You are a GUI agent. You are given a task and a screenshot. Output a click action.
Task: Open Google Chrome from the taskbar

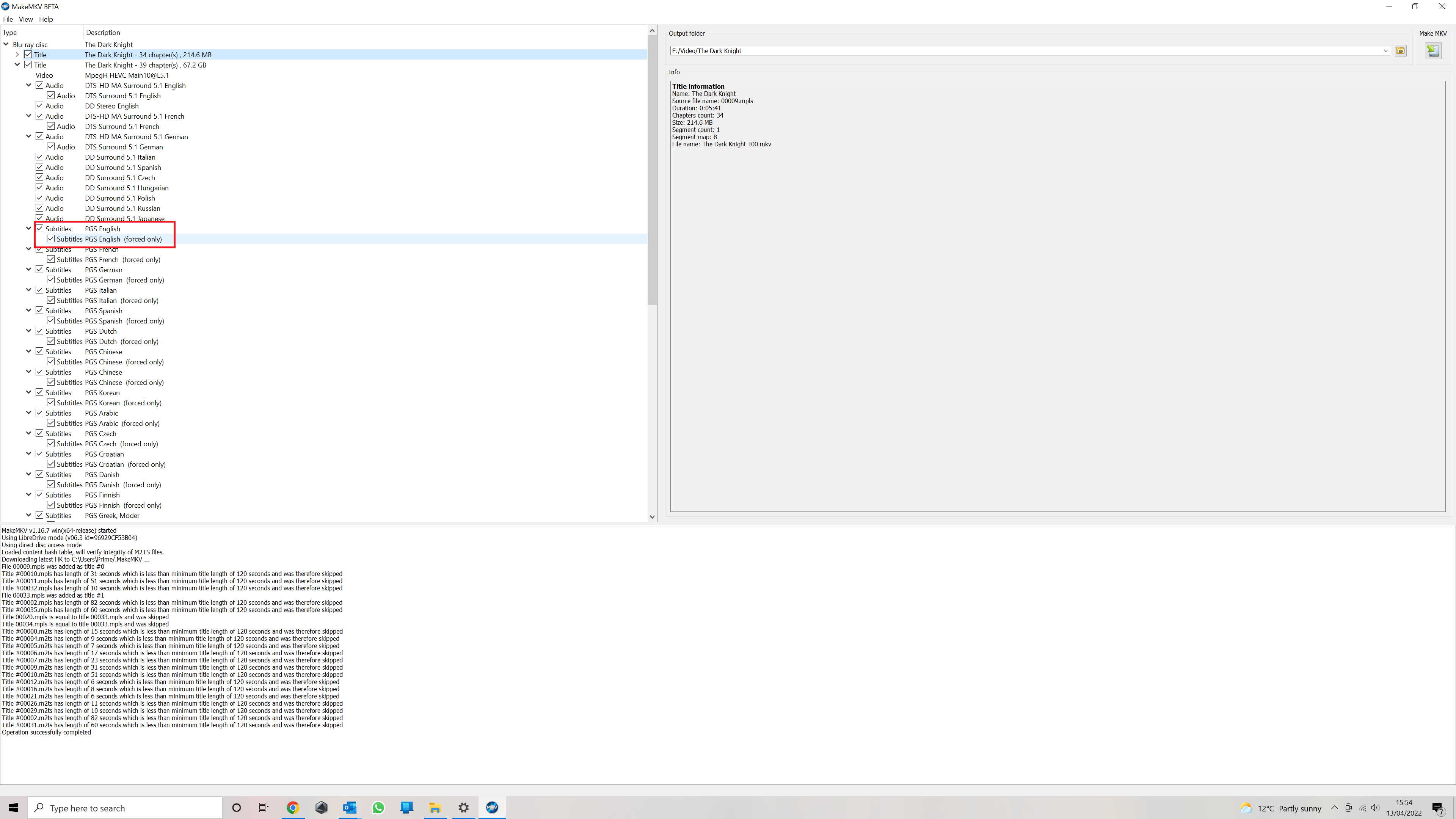click(x=293, y=808)
